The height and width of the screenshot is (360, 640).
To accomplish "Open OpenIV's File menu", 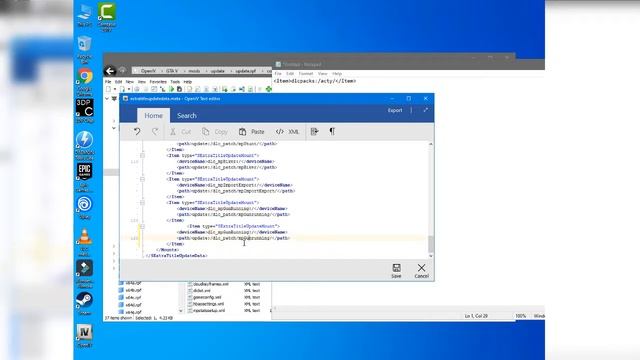I will coord(108,82).
